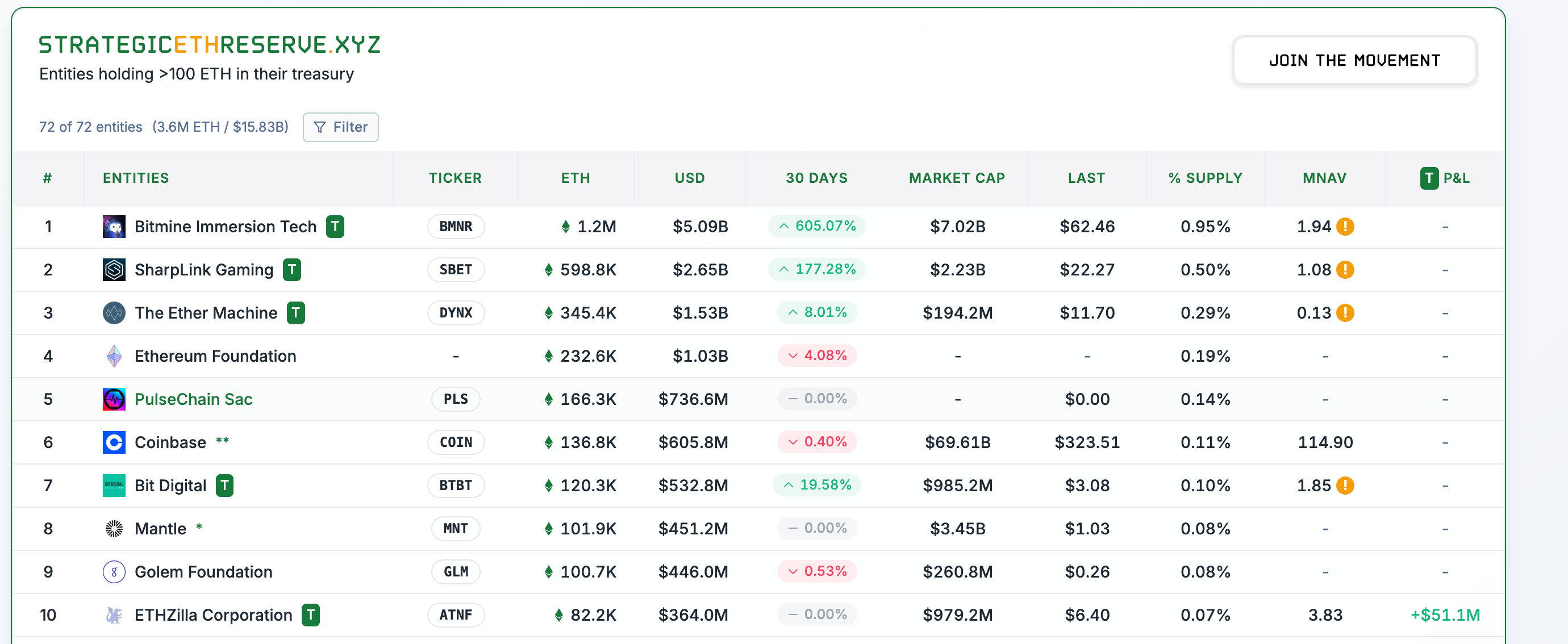The width and height of the screenshot is (1568, 644).
Task: Click the Coinbase logo icon
Action: click(114, 442)
